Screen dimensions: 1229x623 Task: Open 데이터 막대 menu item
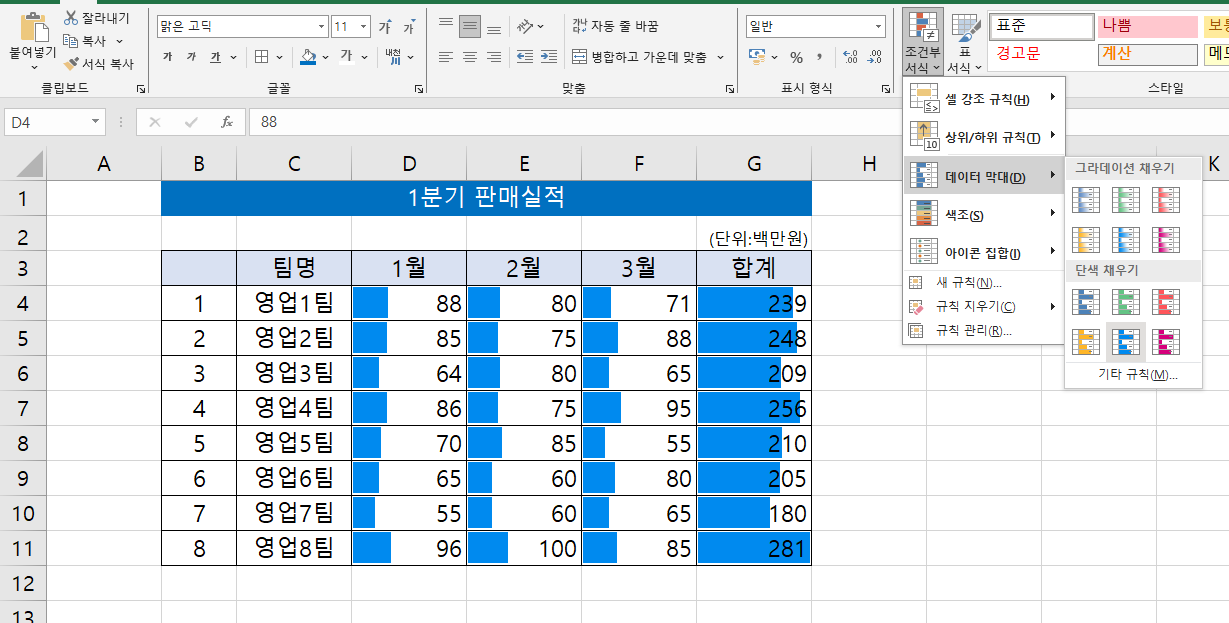tap(984, 176)
